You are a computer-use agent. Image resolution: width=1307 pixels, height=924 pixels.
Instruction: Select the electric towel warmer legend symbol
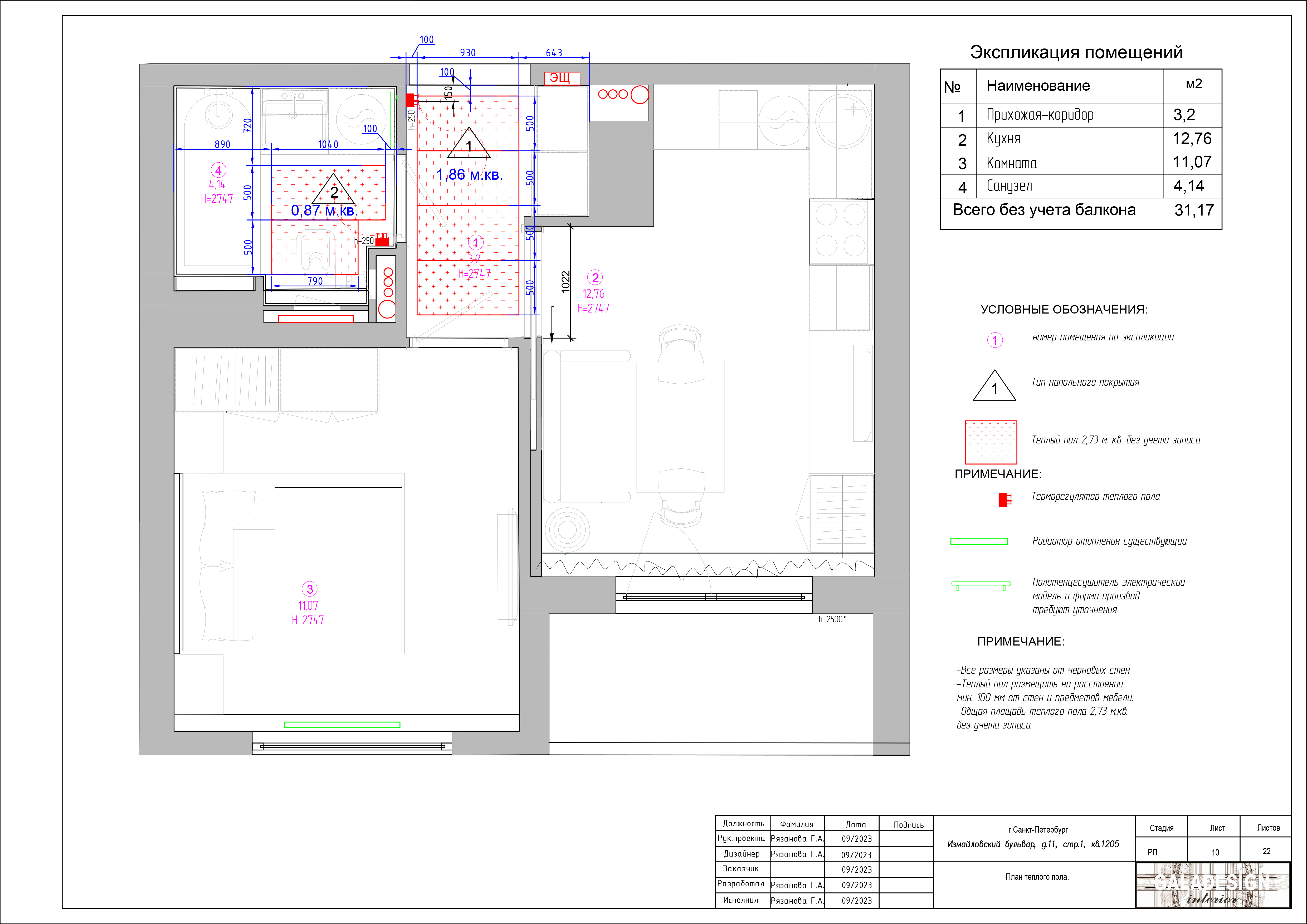(981, 585)
